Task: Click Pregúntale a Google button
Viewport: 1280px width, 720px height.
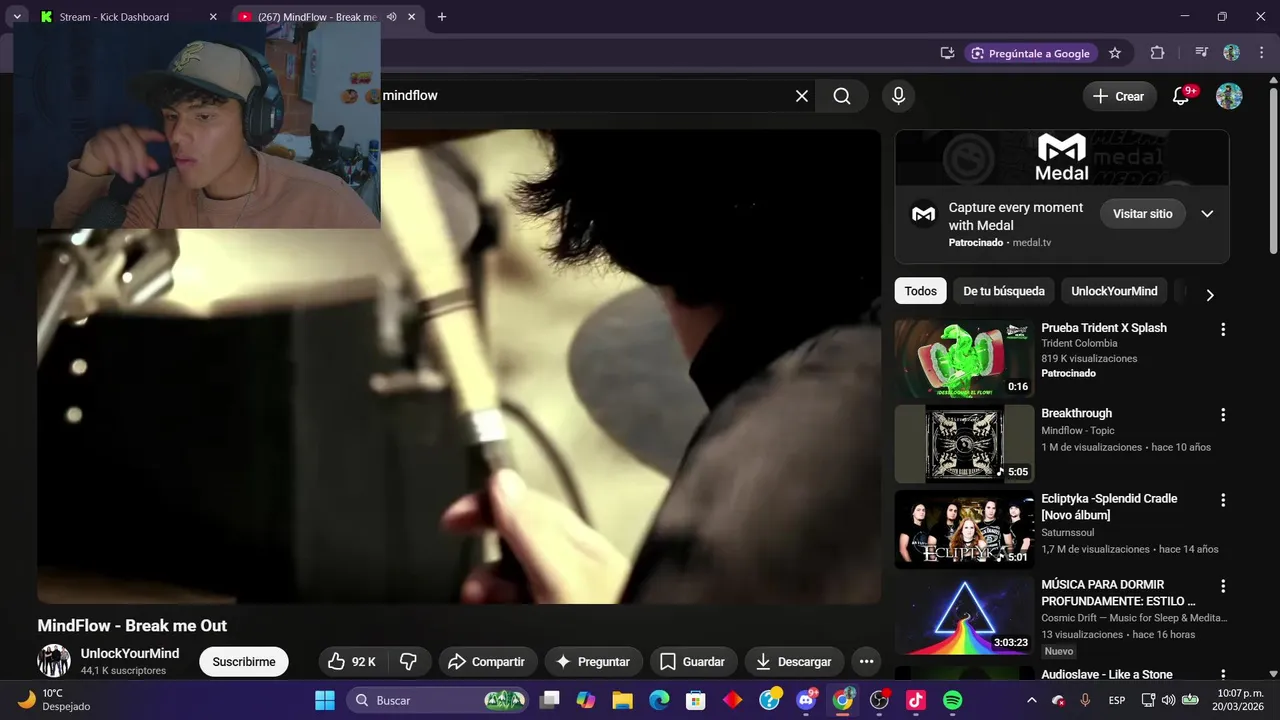Action: coord(1030,53)
